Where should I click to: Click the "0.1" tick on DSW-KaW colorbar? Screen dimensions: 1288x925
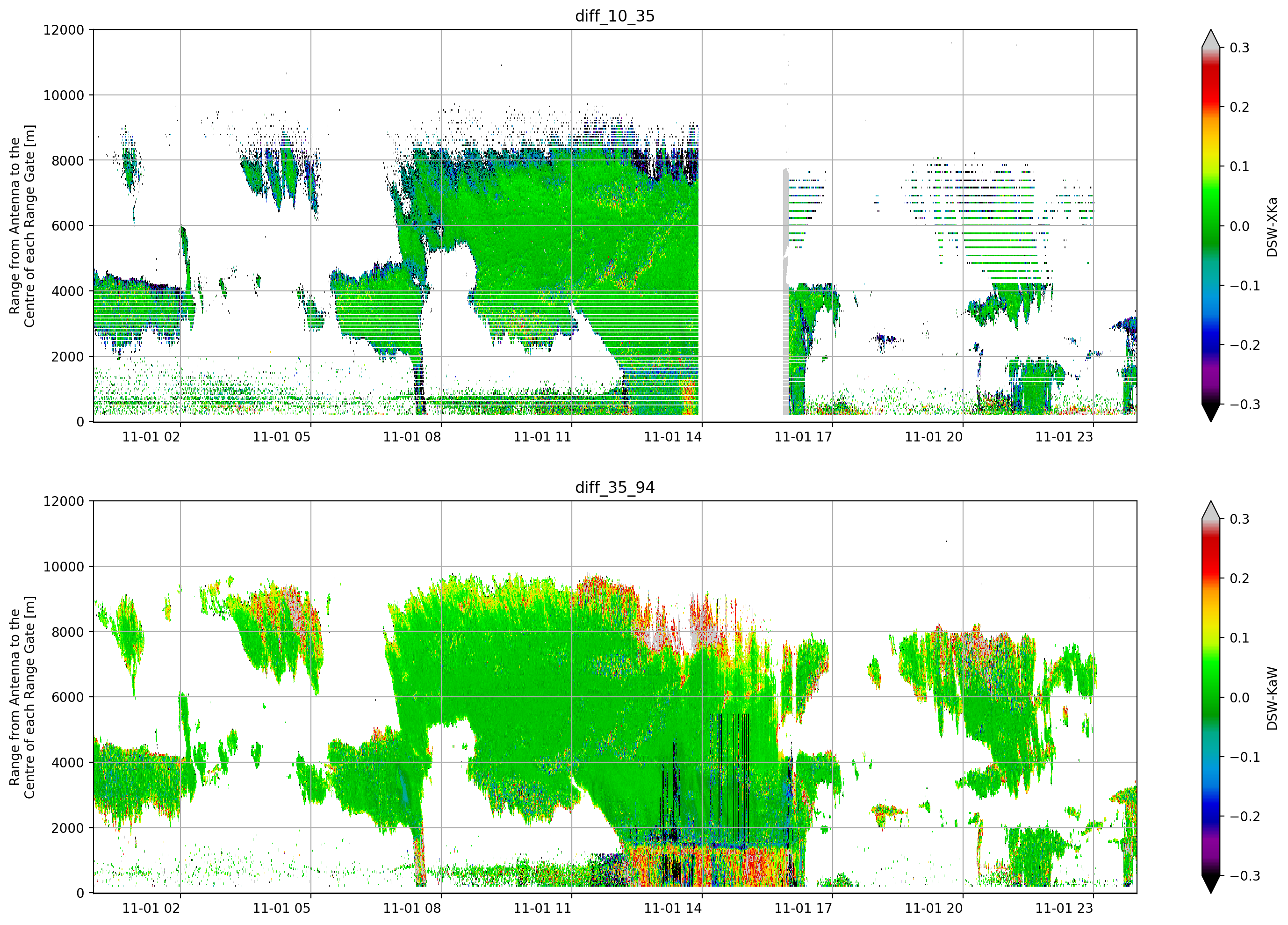point(1239,639)
